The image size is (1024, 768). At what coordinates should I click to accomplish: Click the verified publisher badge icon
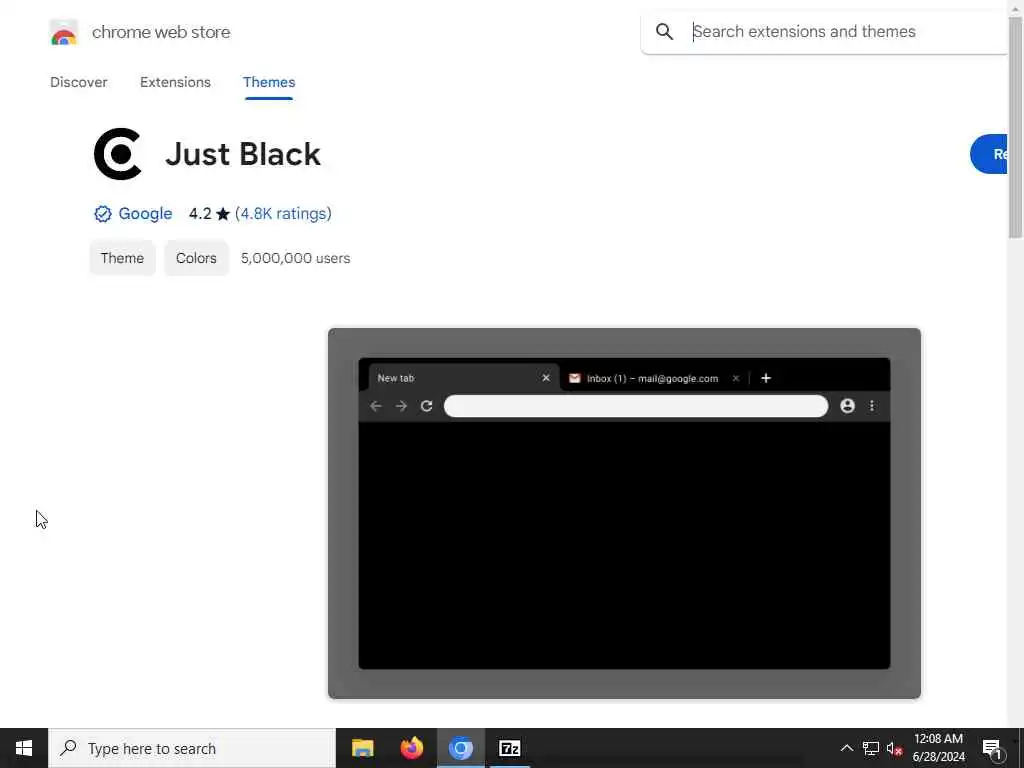point(103,214)
